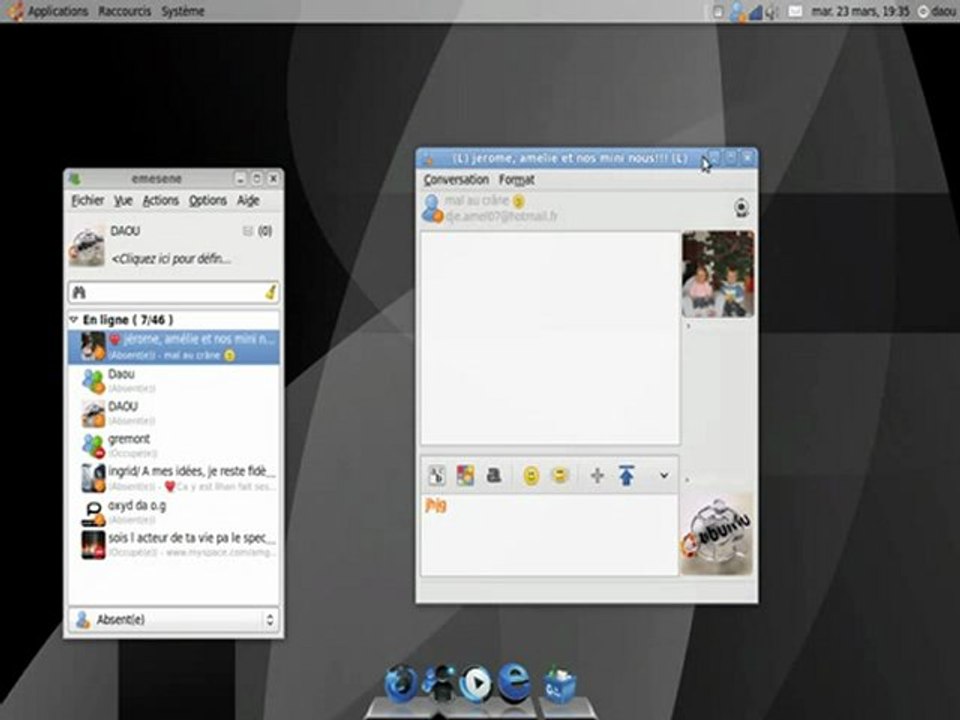Open the font selection icon in chat toolbar
Viewport: 960px width, 720px height.
(x=436, y=476)
